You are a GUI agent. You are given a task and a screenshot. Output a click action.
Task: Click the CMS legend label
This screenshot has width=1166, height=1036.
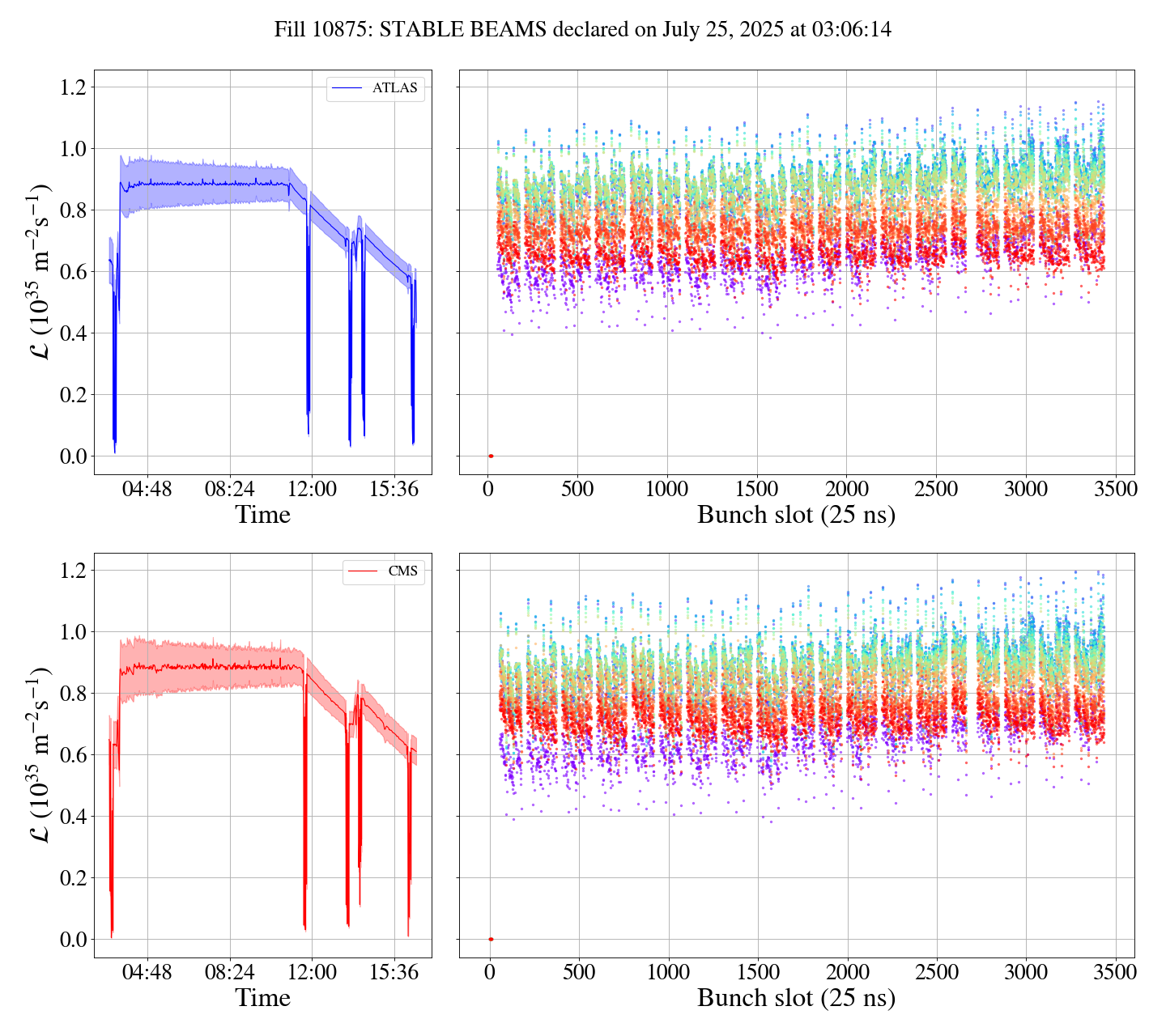(402, 571)
